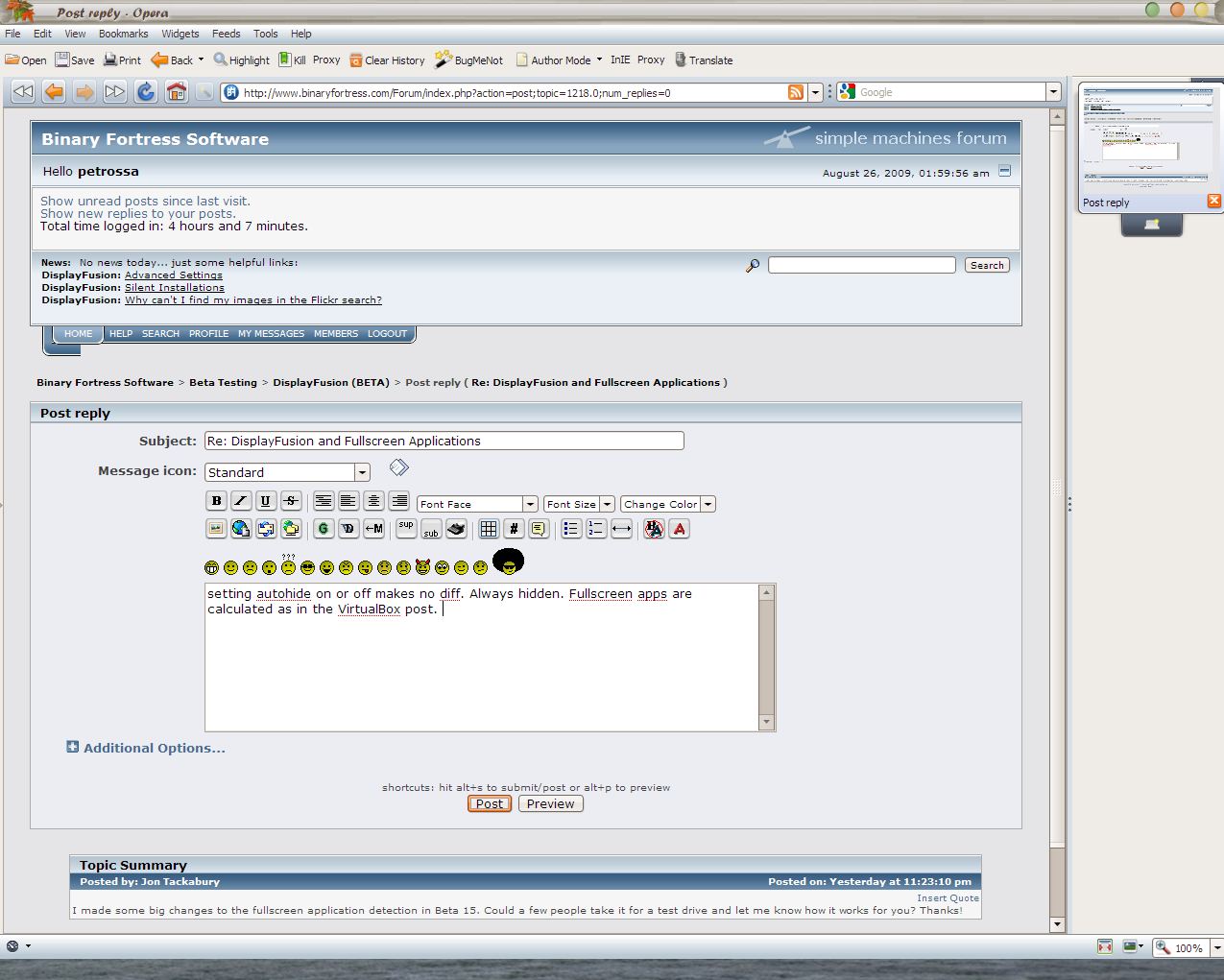Image resolution: width=1224 pixels, height=980 pixels.
Task: Insert the red devil smiley
Action: click(422, 567)
